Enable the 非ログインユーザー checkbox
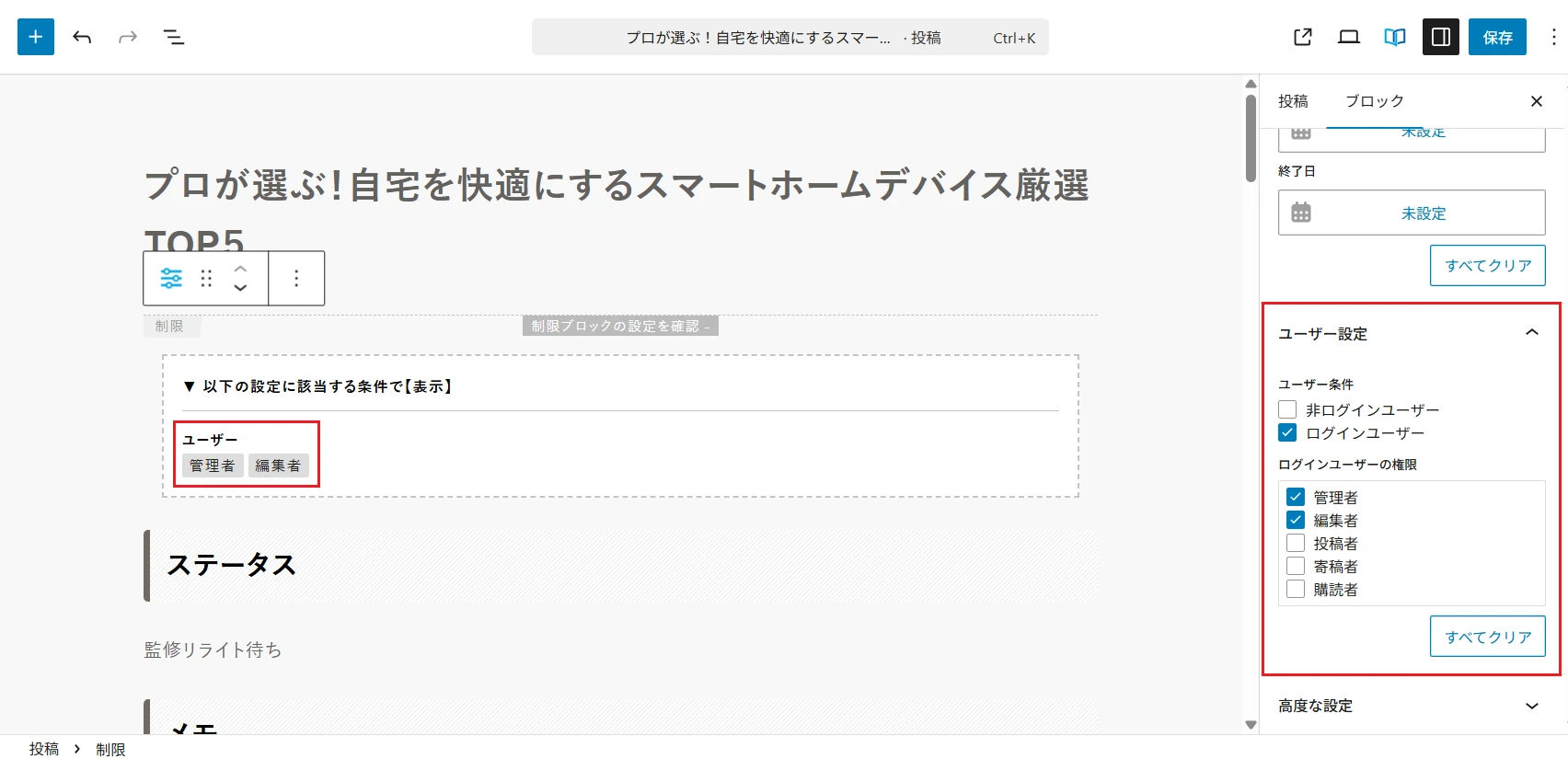 coord(1287,409)
